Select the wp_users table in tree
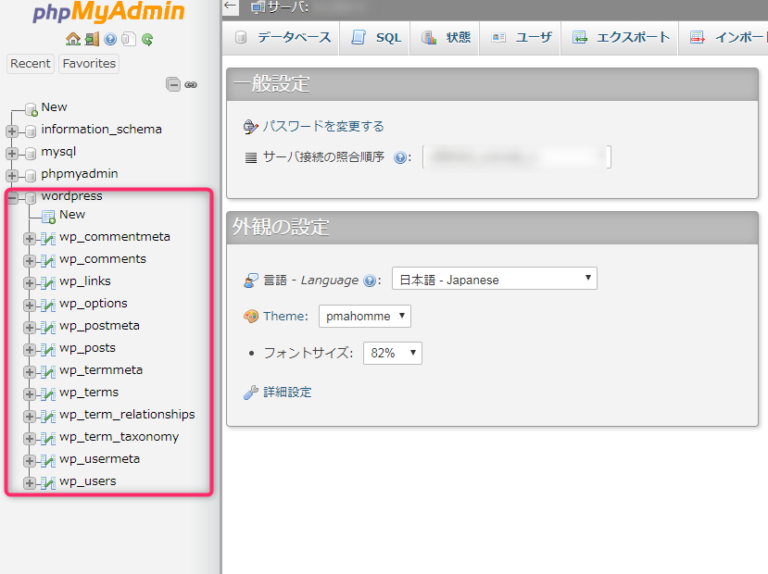 click(87, 481)
